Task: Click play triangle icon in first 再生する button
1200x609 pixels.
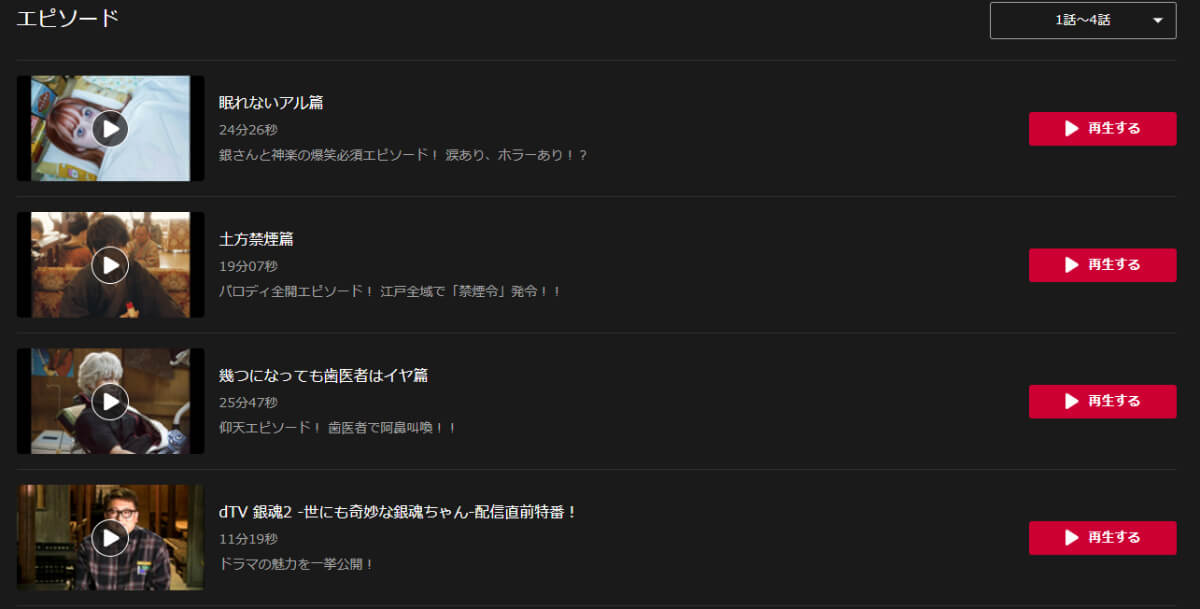Action: (x=1071, y=128)
